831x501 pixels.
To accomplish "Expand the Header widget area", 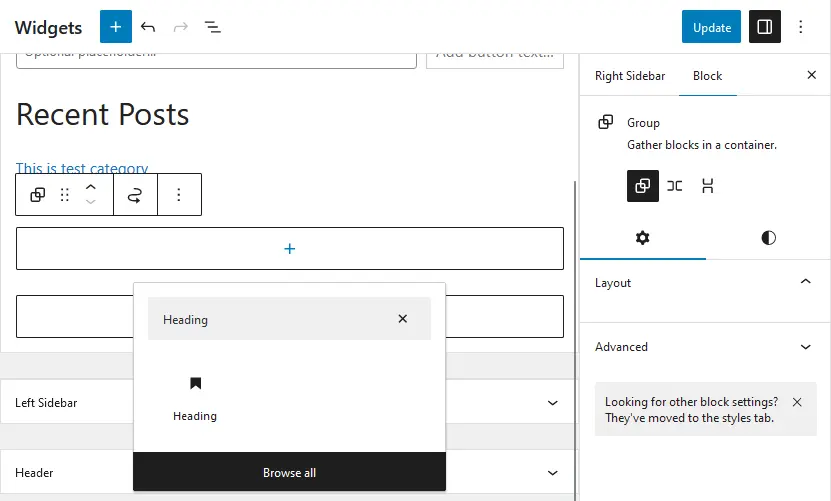I will tap(552, 472).
